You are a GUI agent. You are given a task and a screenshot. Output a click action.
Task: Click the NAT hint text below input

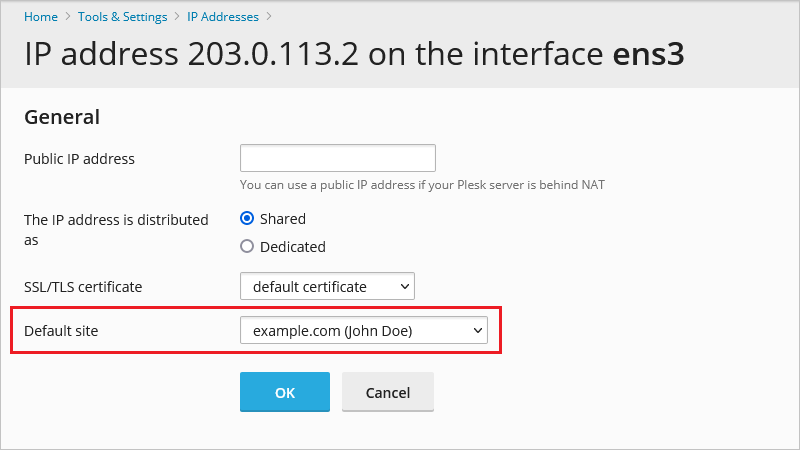pos(422,184)
